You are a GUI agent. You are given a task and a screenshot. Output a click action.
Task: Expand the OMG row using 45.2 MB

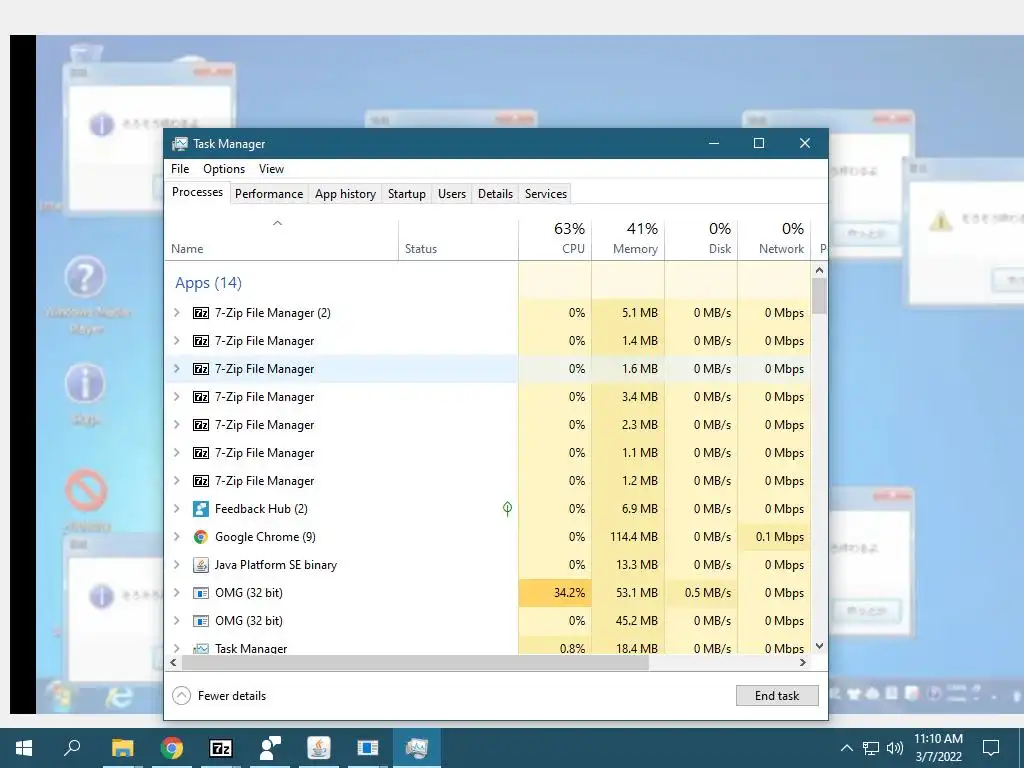pyautogui.click(x=176, y=621)
